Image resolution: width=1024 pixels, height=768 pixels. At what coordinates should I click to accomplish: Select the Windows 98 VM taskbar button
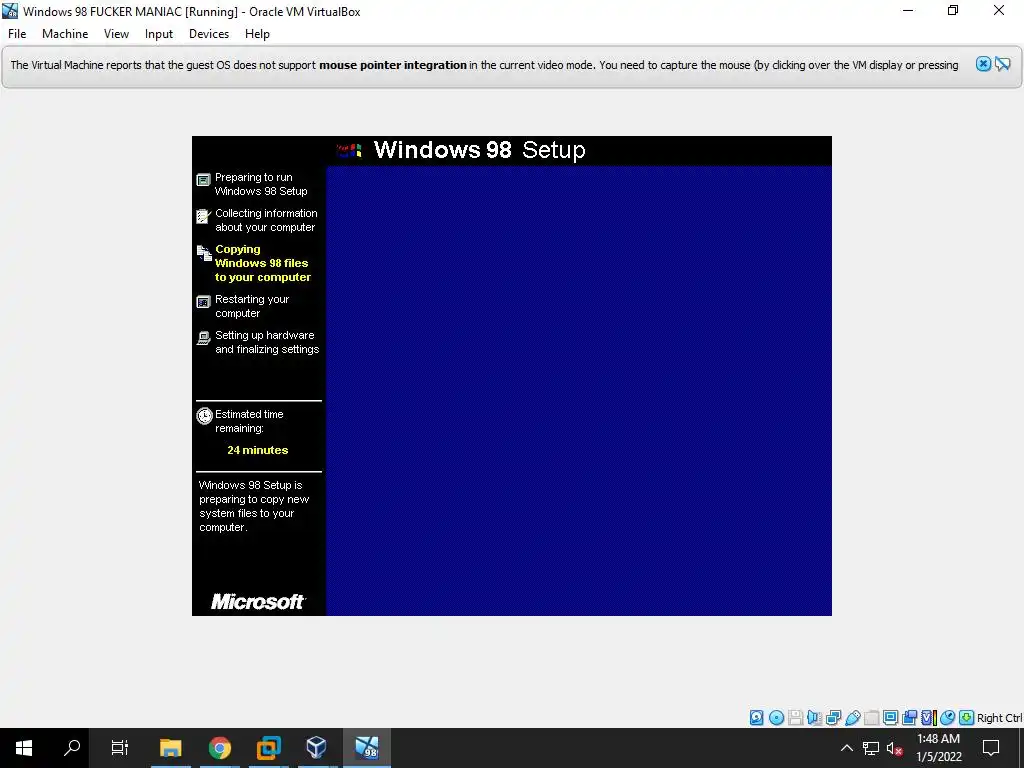click(x=366, y=748)
